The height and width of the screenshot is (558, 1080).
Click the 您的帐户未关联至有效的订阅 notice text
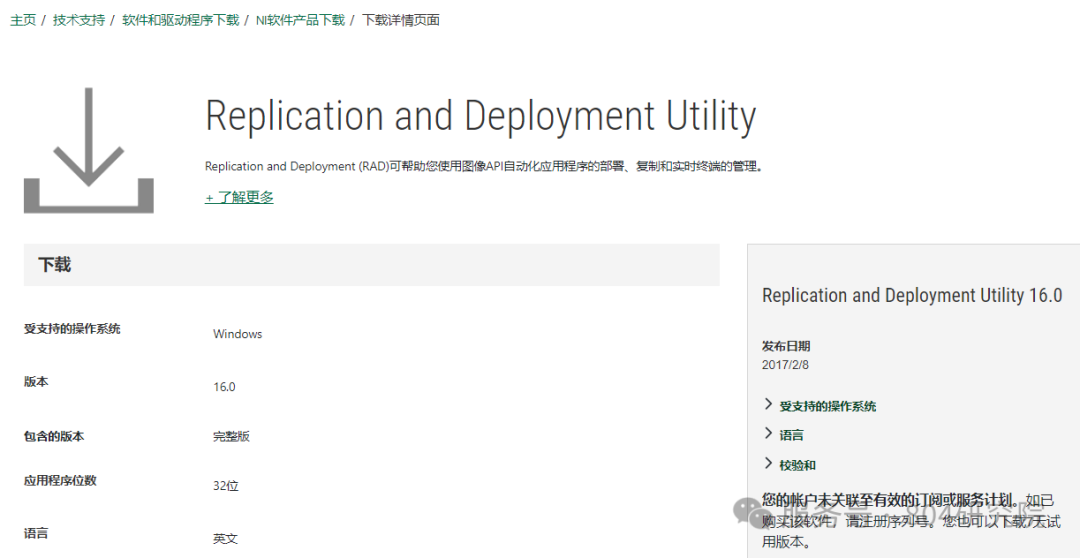point(911,521)
